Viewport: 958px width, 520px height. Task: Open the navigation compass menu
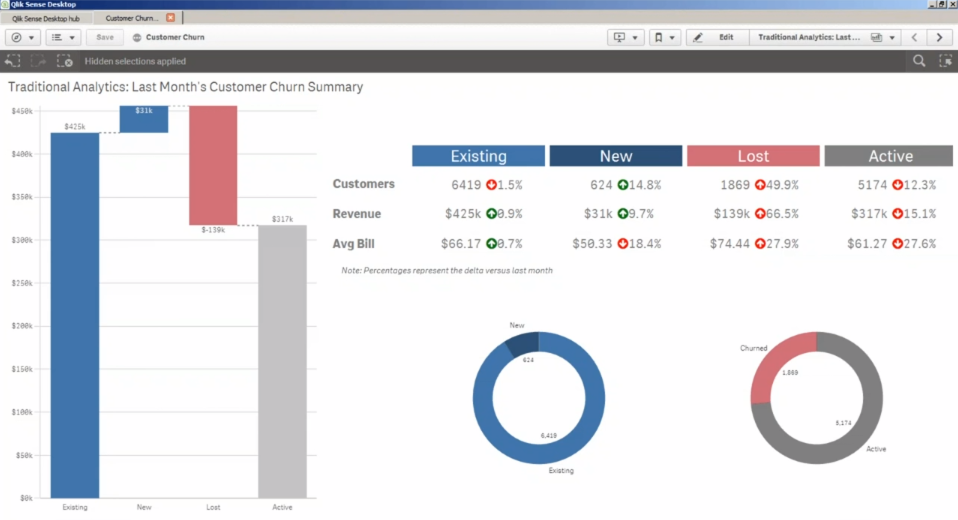point(22,37)
